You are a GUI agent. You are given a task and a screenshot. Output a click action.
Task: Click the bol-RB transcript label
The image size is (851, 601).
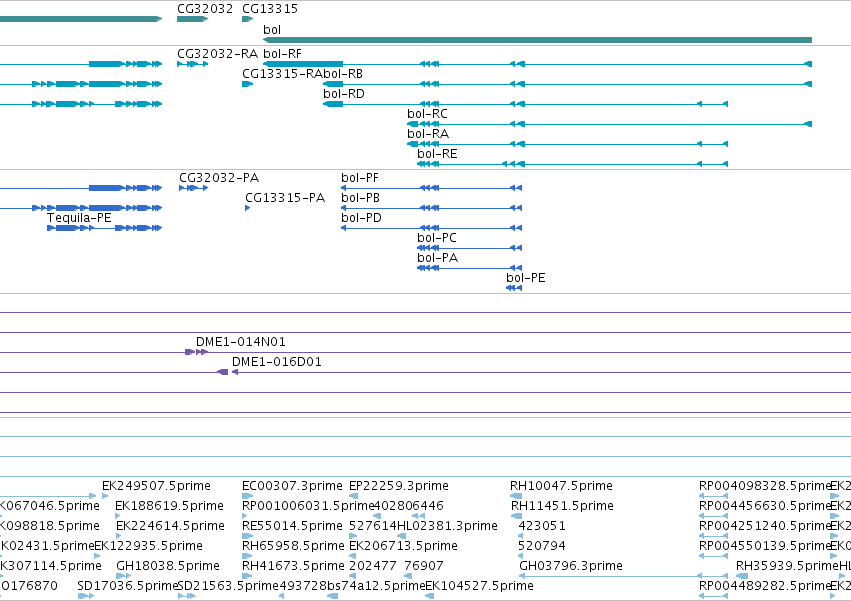pos(343,74)
